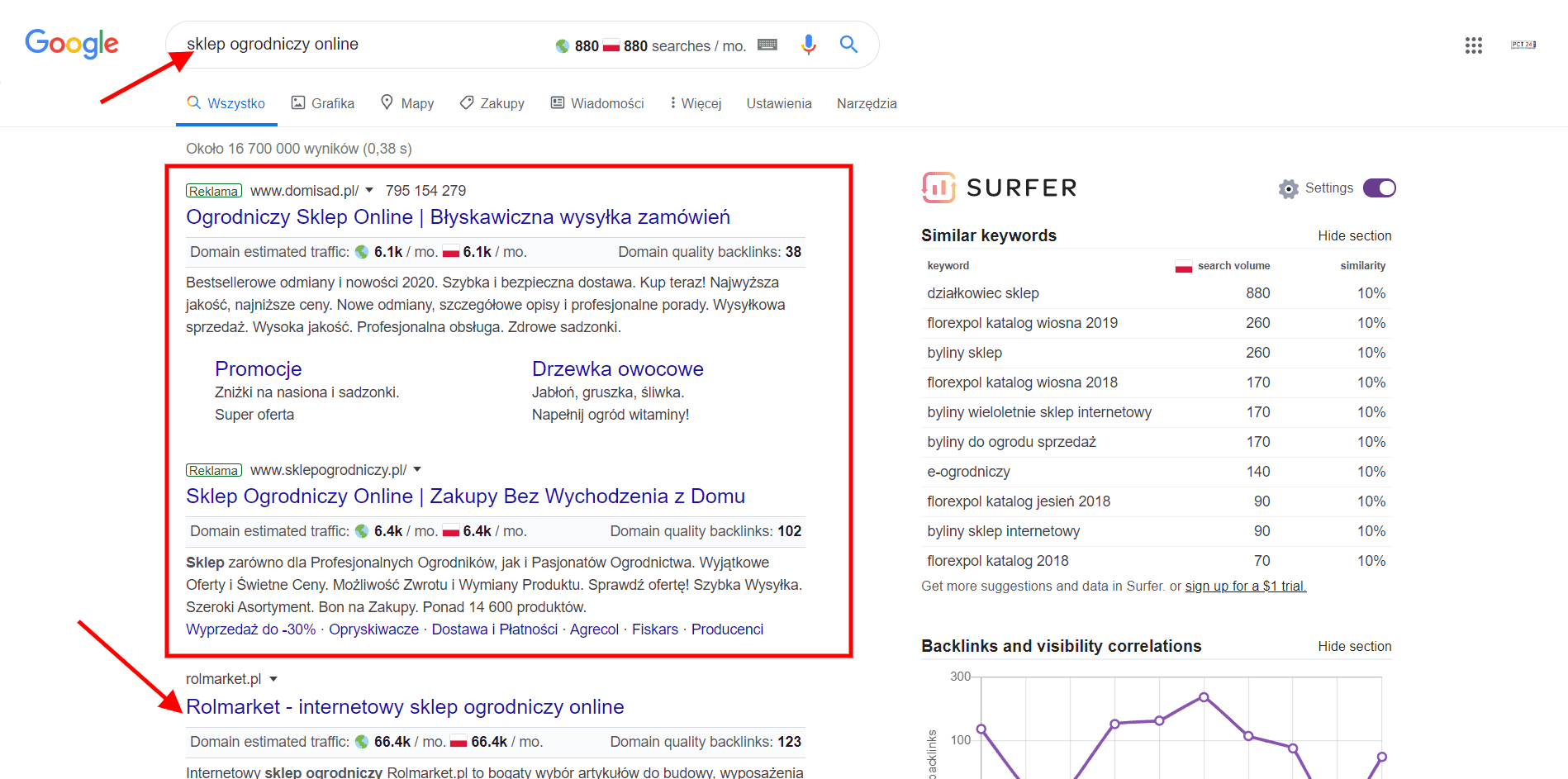Click into the Google search input field
1568x779 pixels.
(x=363, y=45)
